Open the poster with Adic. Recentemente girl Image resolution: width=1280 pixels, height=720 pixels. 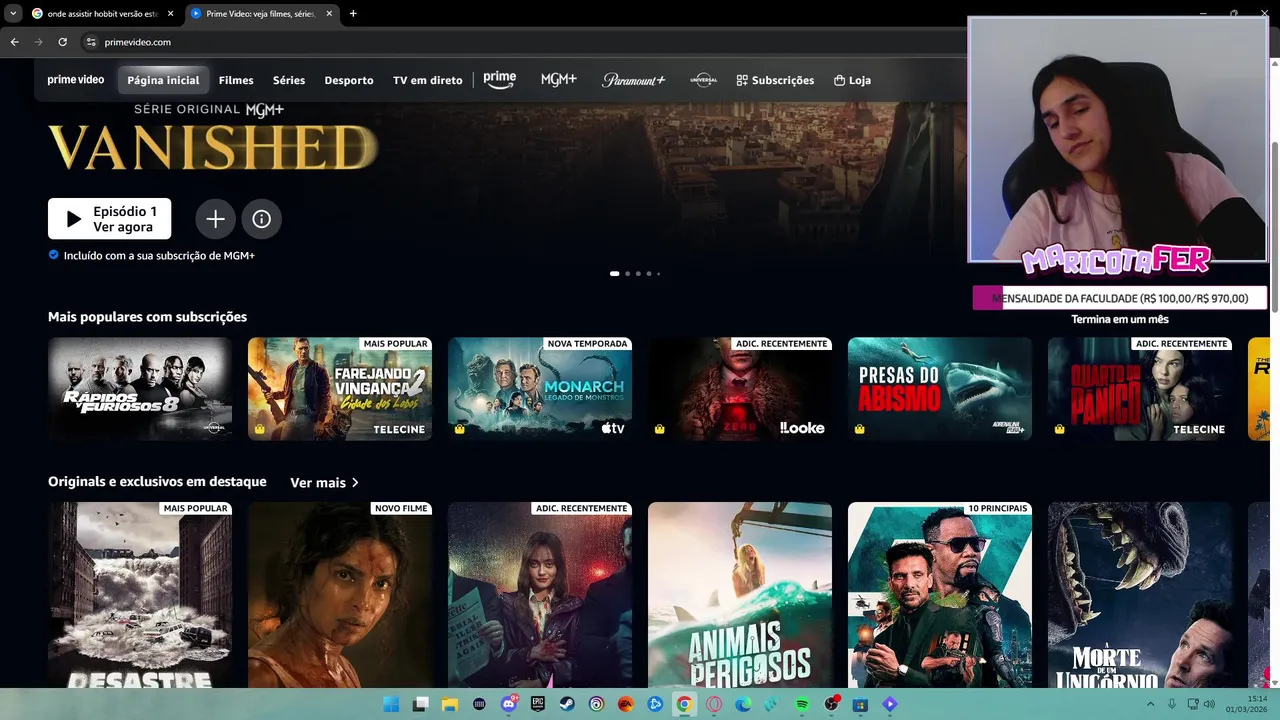point(540,595)
